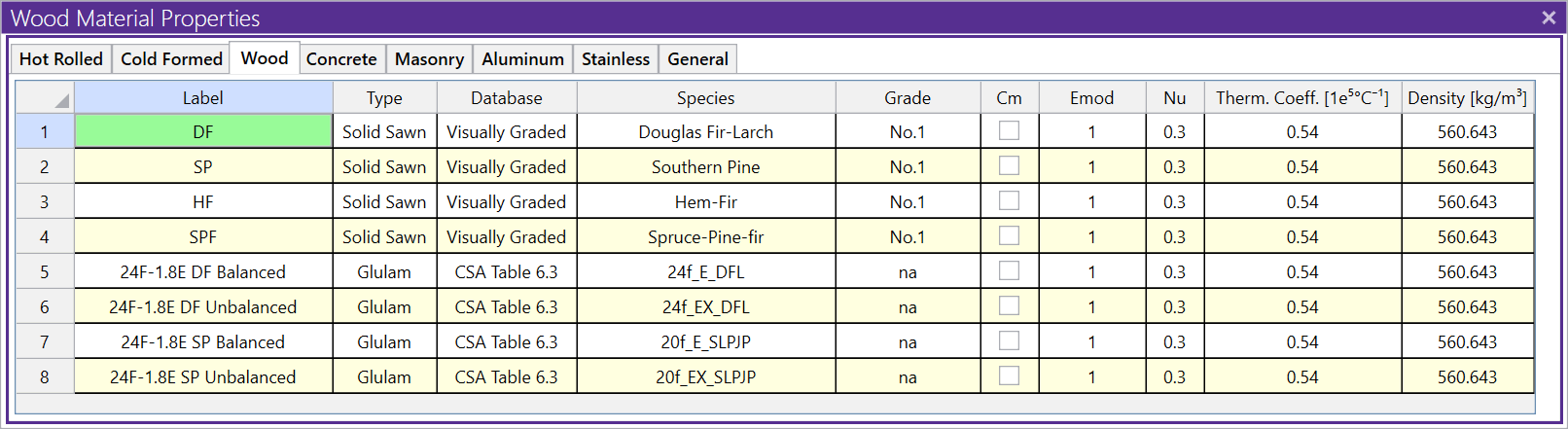Viewport: 1568px width, 429px height.
Task: Click the select-all corner triangle of grid
Action: click(x=61, y=100)
